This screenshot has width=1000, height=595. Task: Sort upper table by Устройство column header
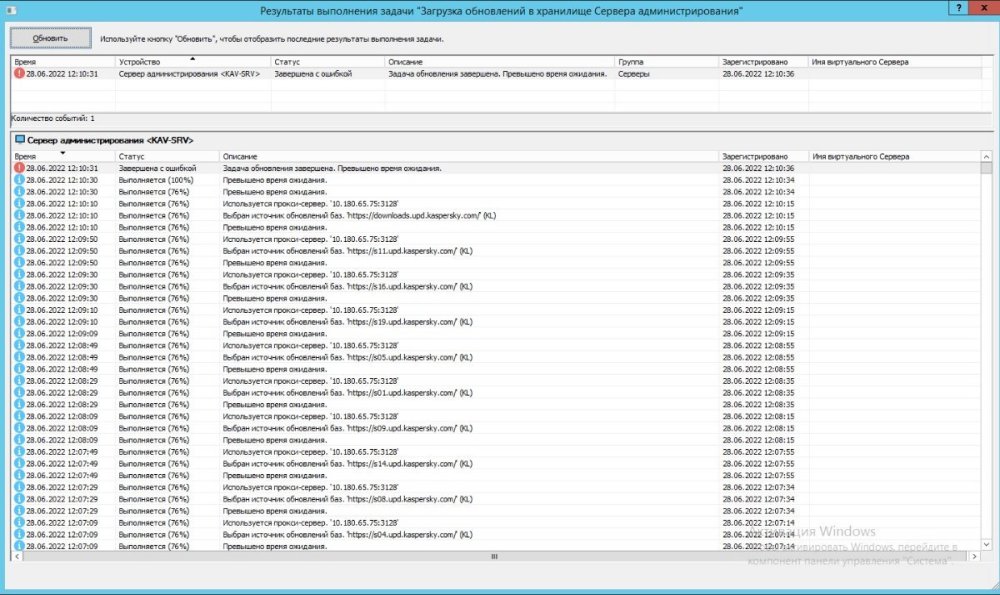(193, 62)
